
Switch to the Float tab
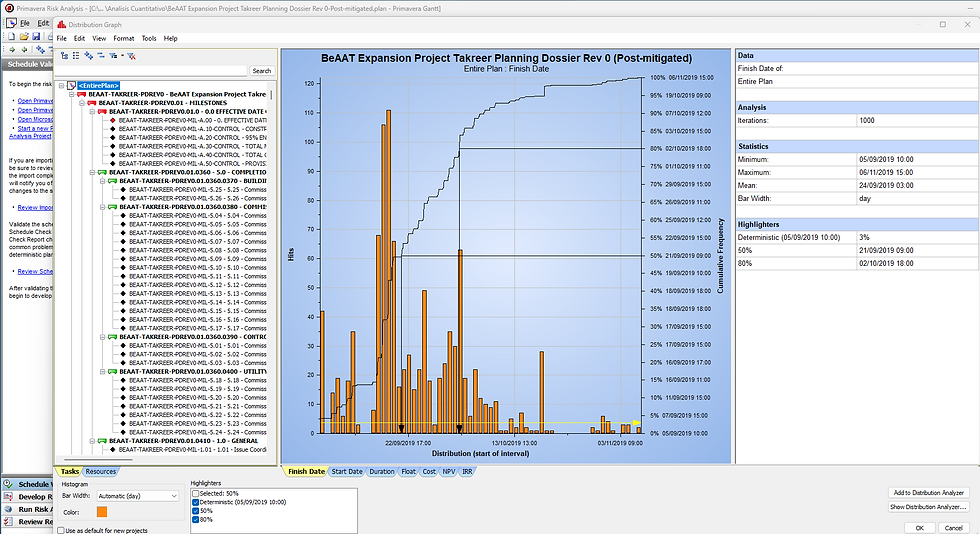408,471
